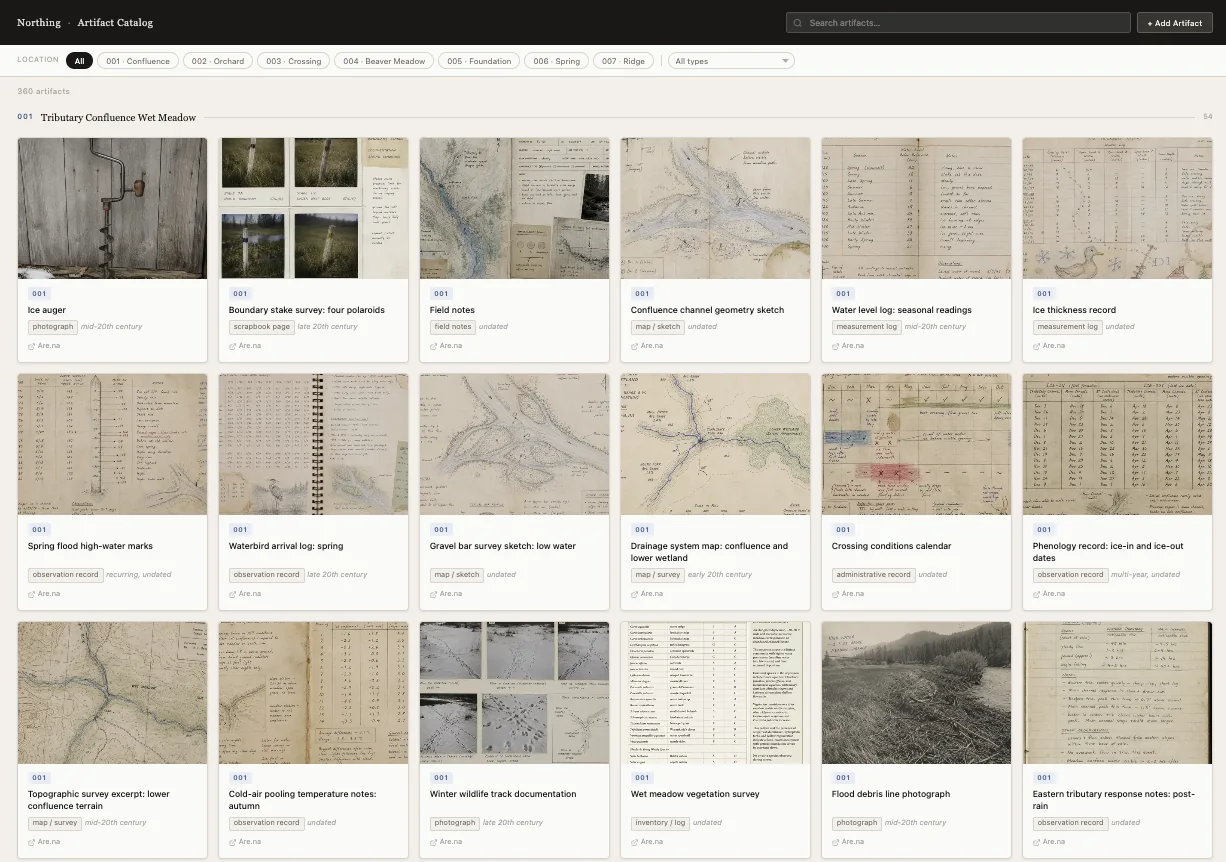Open Boundary stake survey polaroids thumbnail

coord(313,208)
